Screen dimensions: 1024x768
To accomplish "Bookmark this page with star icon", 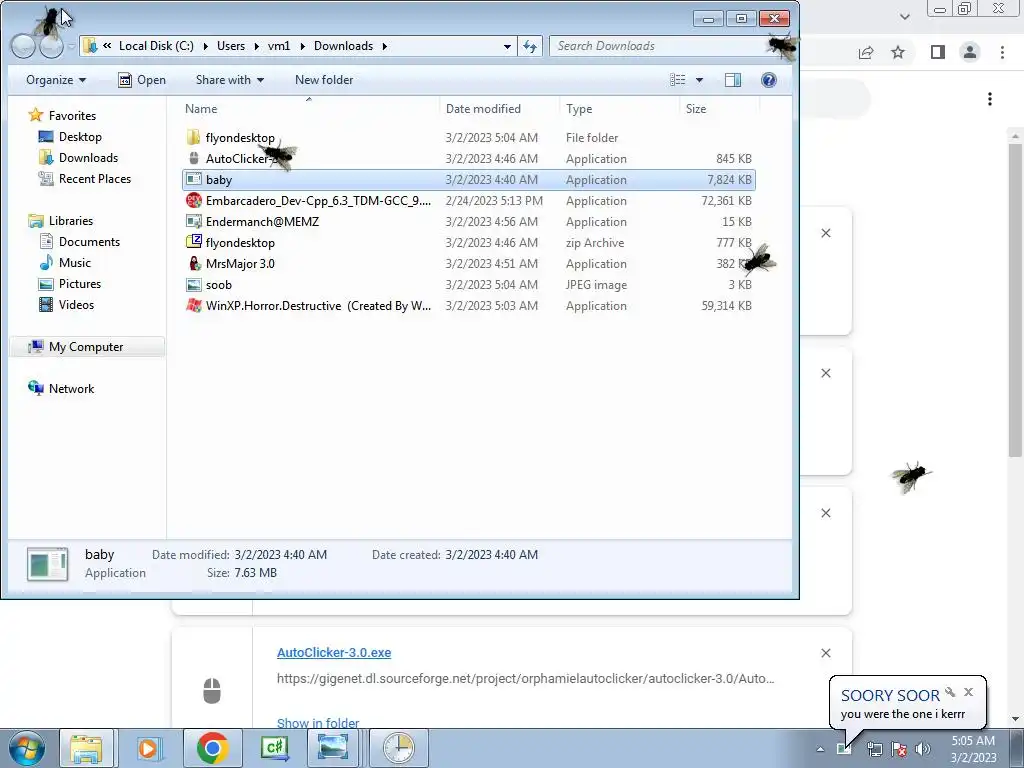I will [x=898, y=52].
